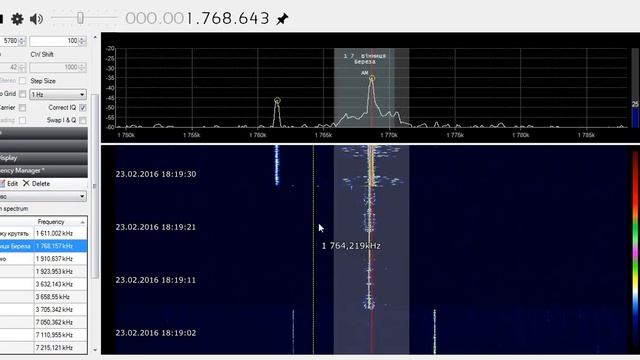The width and height of the screenshot is (640, 360).
Task: Select bookmark 3 658,55 kHz
Action: (x=44, y=297)
